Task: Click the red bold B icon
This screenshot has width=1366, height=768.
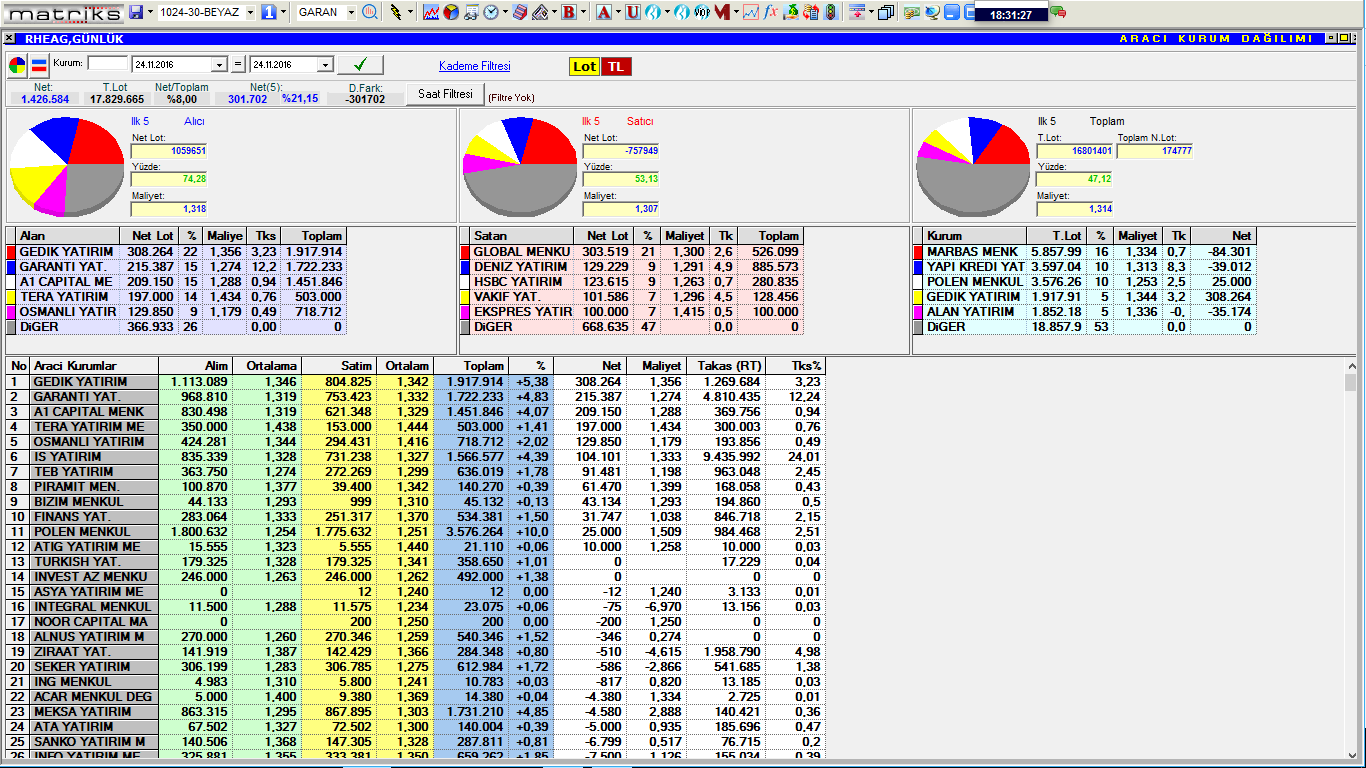Action: [x=569, y=13]
